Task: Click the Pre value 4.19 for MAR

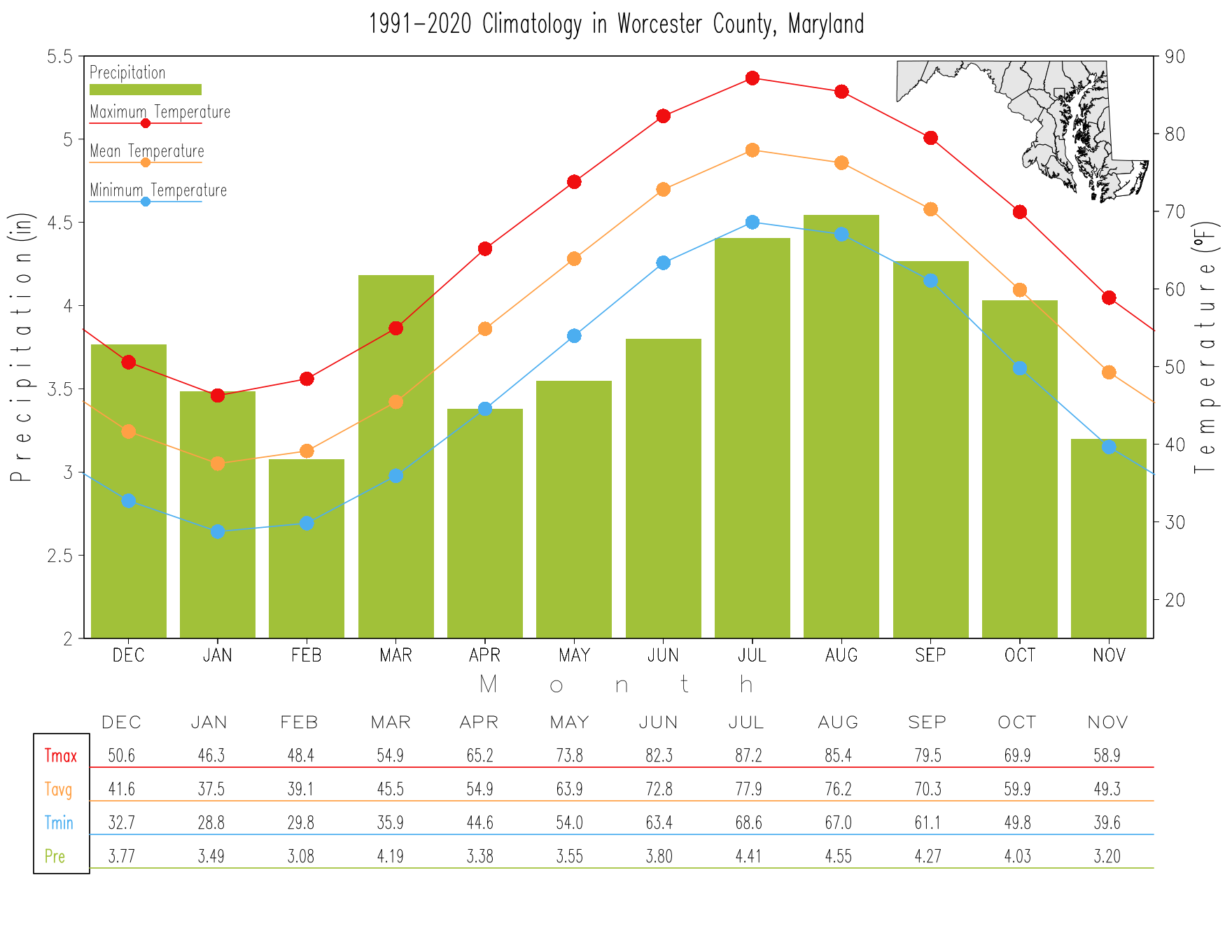Action: pyautogui.click(x=391, y=856)
